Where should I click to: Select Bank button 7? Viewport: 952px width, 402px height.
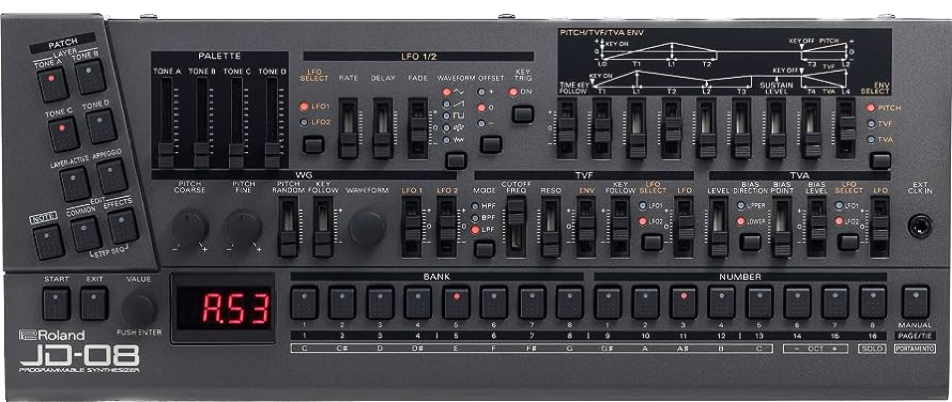(532, 303)
